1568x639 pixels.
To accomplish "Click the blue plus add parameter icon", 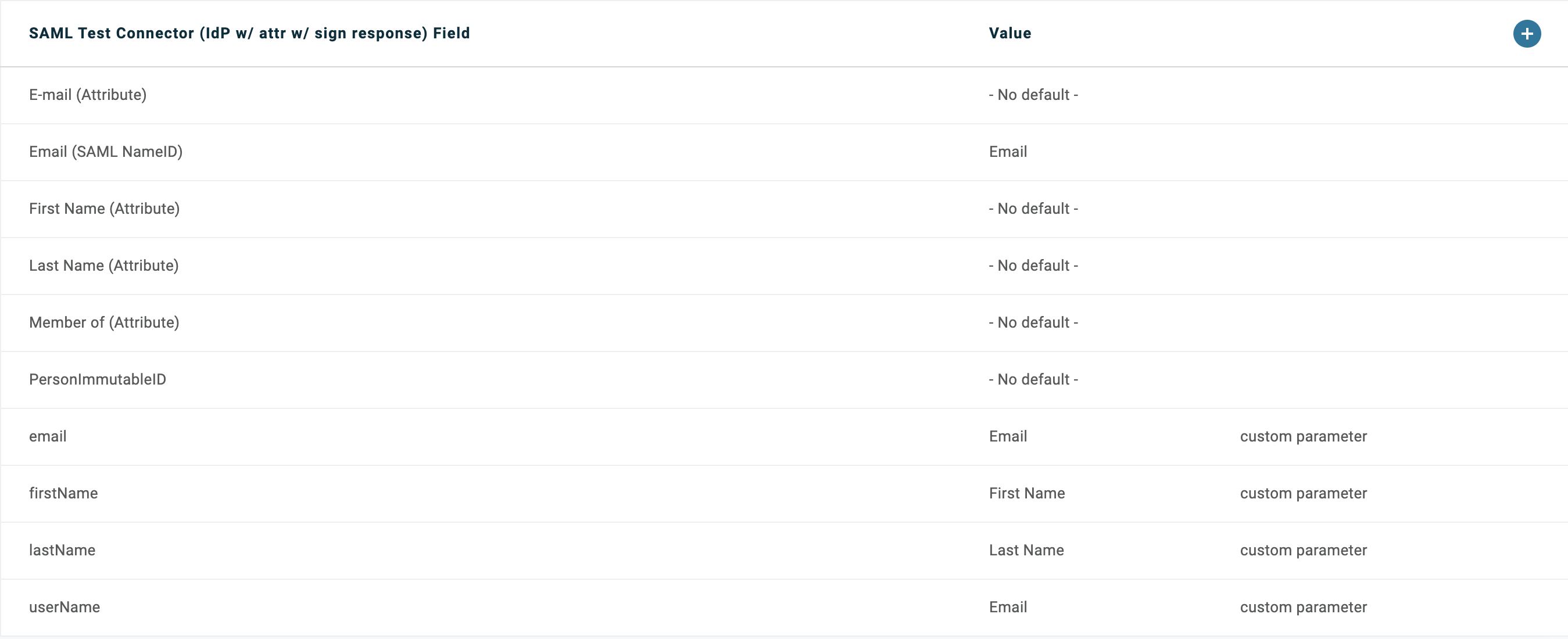I will (x=1527, y=34).
